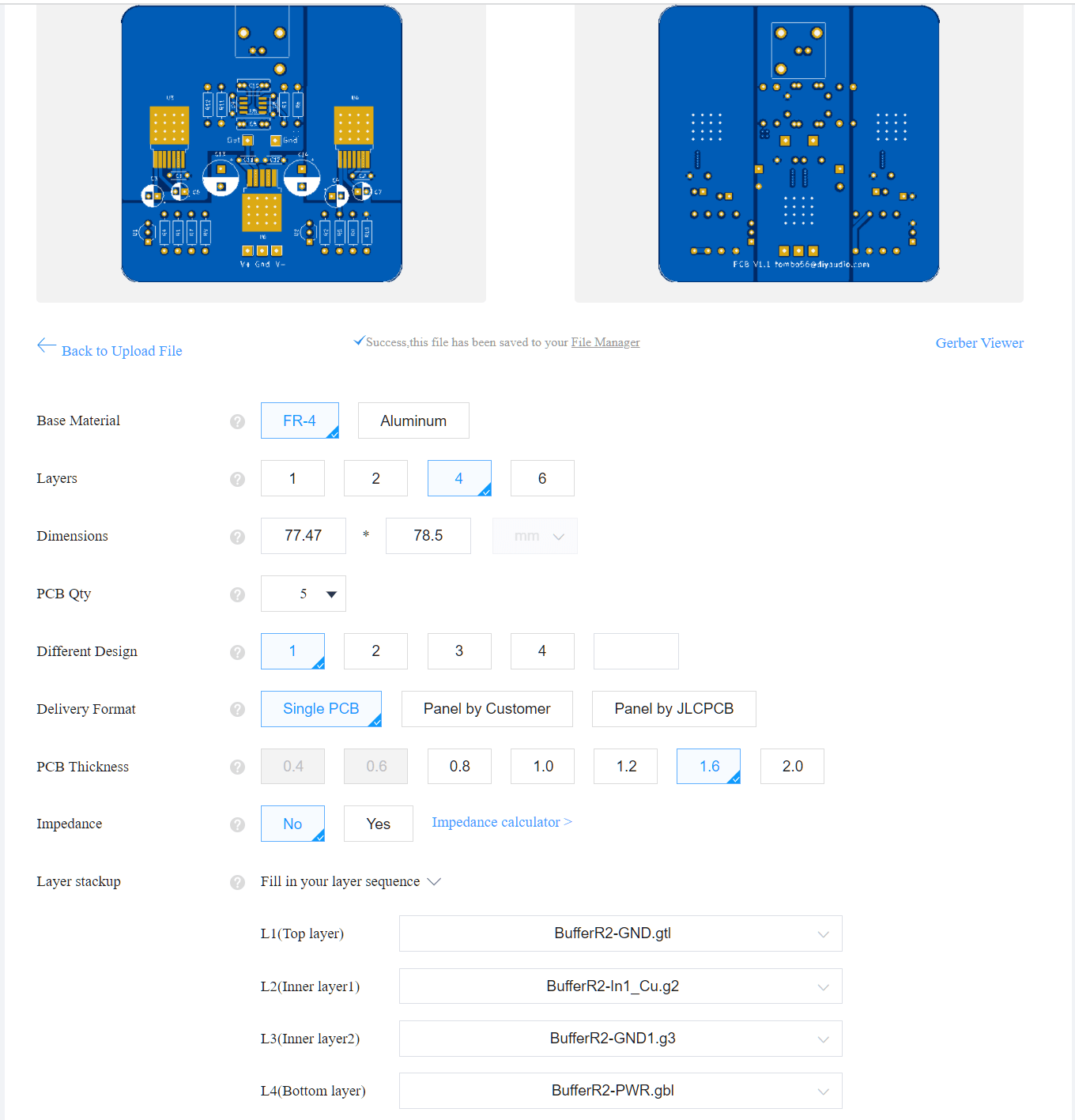Open the mm units dropdown

pyautogui.click(x=535, y=536)
